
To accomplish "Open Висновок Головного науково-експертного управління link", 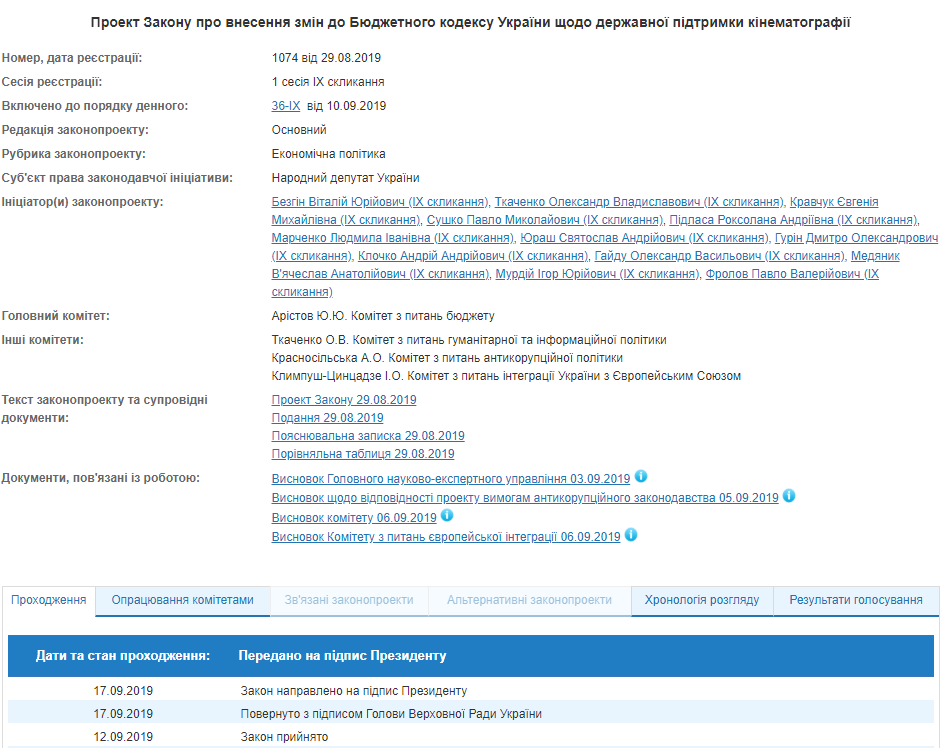I will [451, 479].
